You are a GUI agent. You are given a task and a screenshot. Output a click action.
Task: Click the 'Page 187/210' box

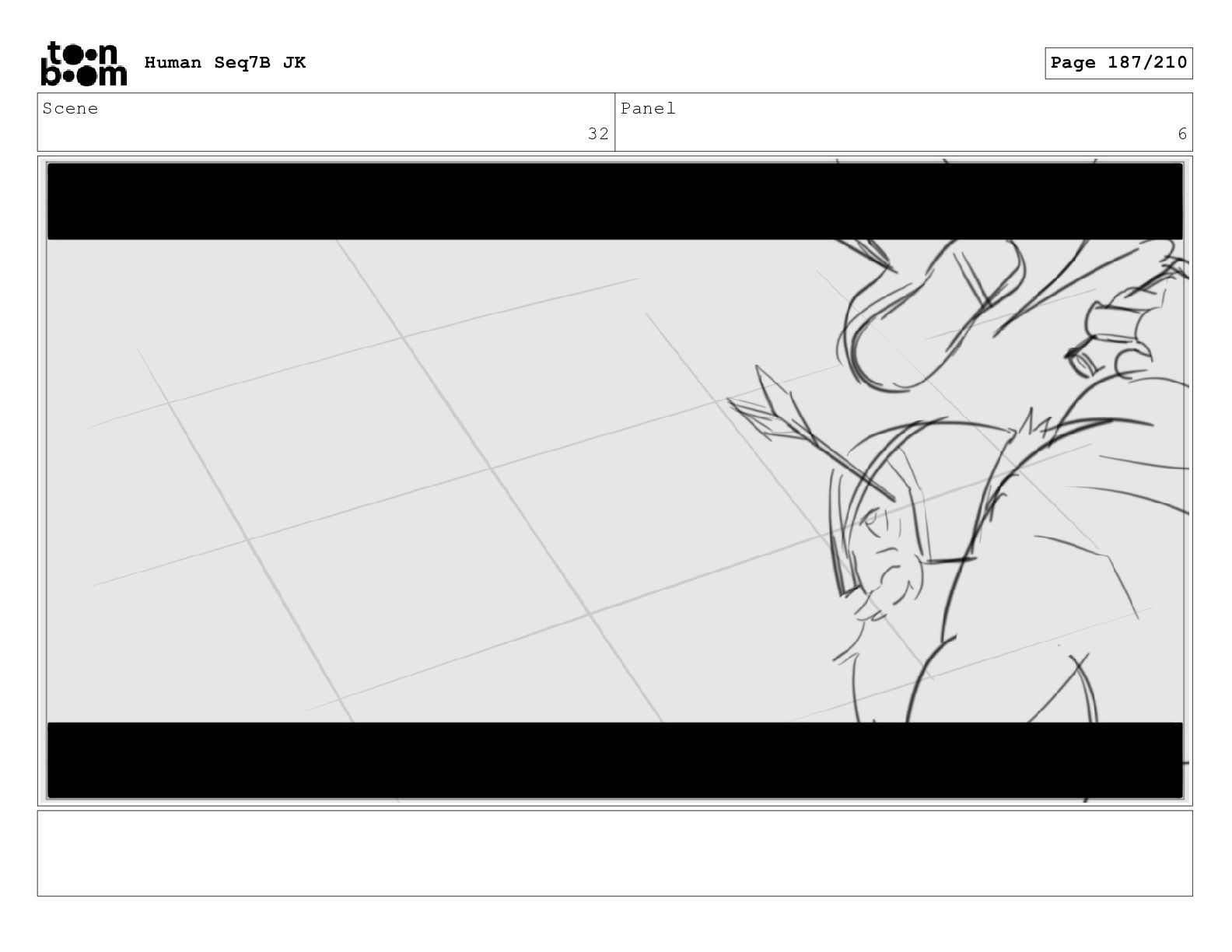(x=1118, y=63)
